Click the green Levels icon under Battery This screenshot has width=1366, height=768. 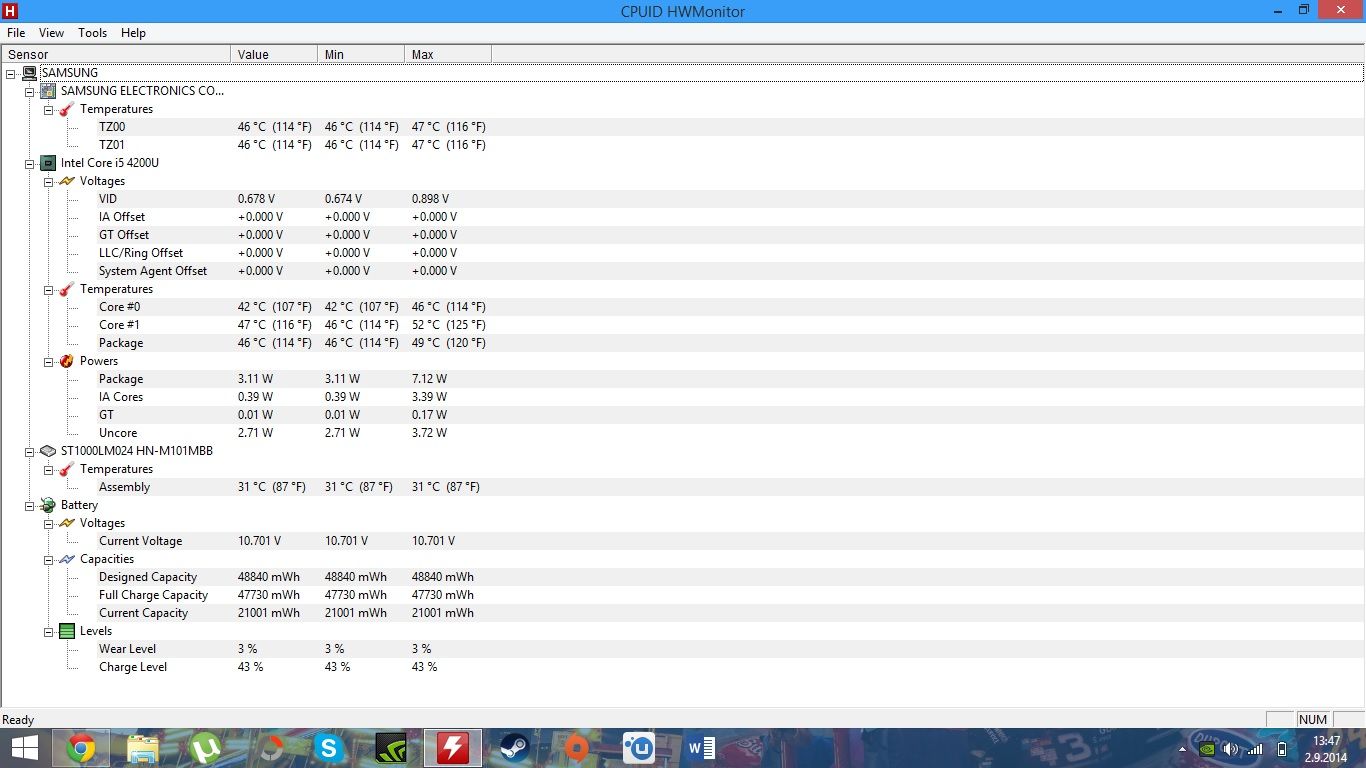[x=67, y=631]
